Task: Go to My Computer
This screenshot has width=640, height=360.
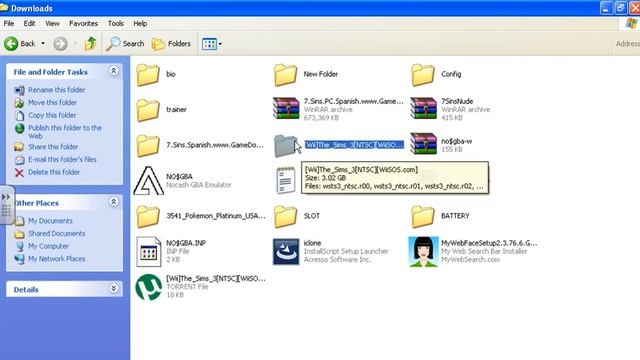Action: click(x=48, y=246)
